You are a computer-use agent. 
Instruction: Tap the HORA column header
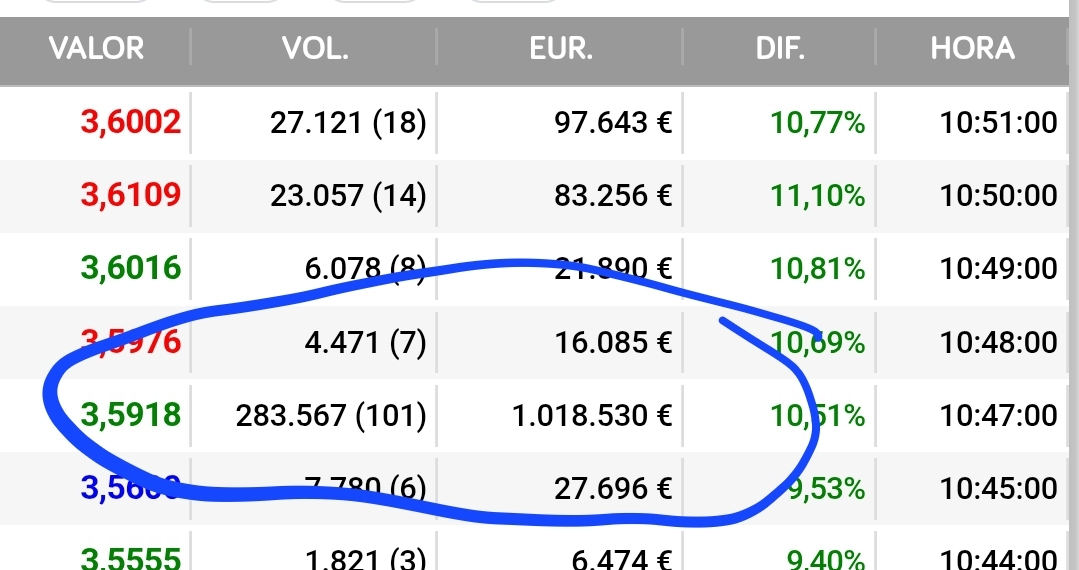(972, 49)
